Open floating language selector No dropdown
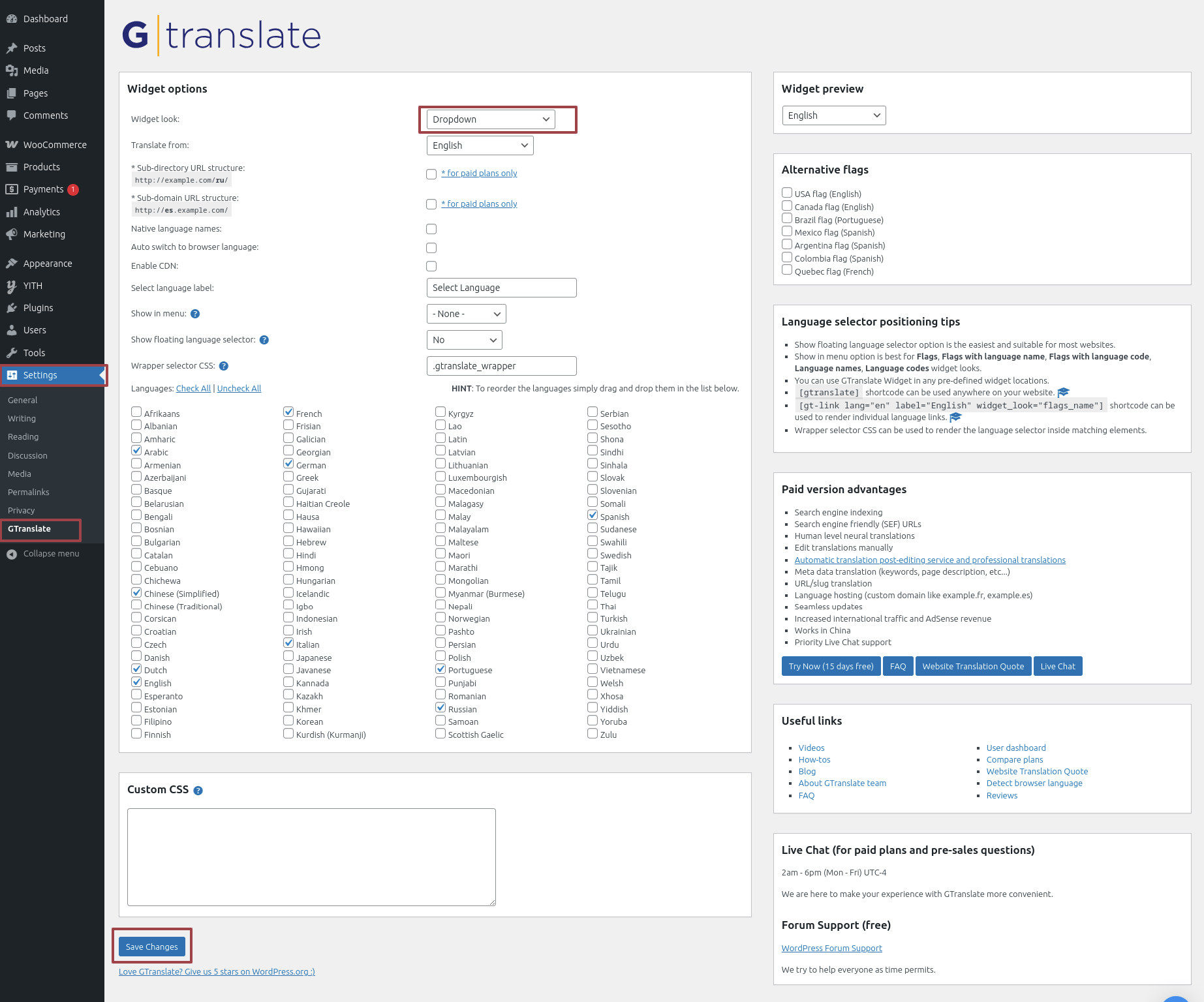 point(465,340)
